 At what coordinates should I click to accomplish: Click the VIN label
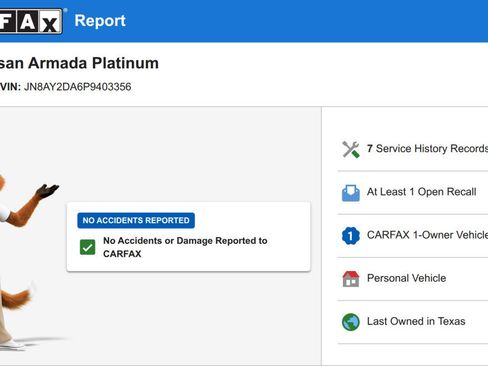pos(10,87)
